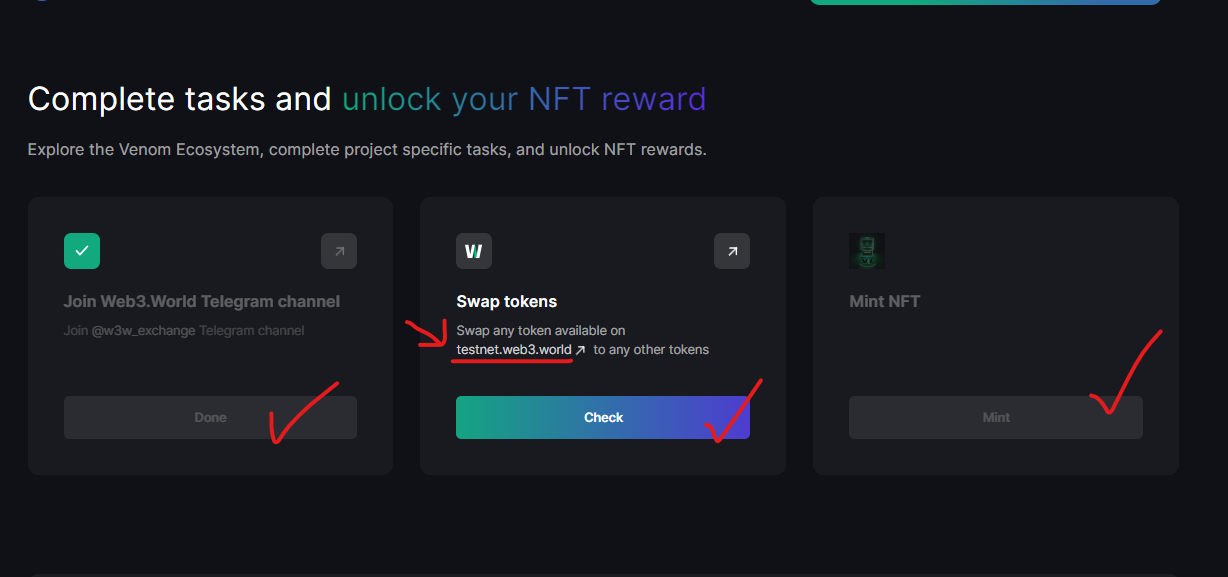Image resolution: width=1228 pixels, height=577 pixels.
Task: Select Join Web3.World Telegram channel title
Action: pyautogui.click(x=202, y=301)
